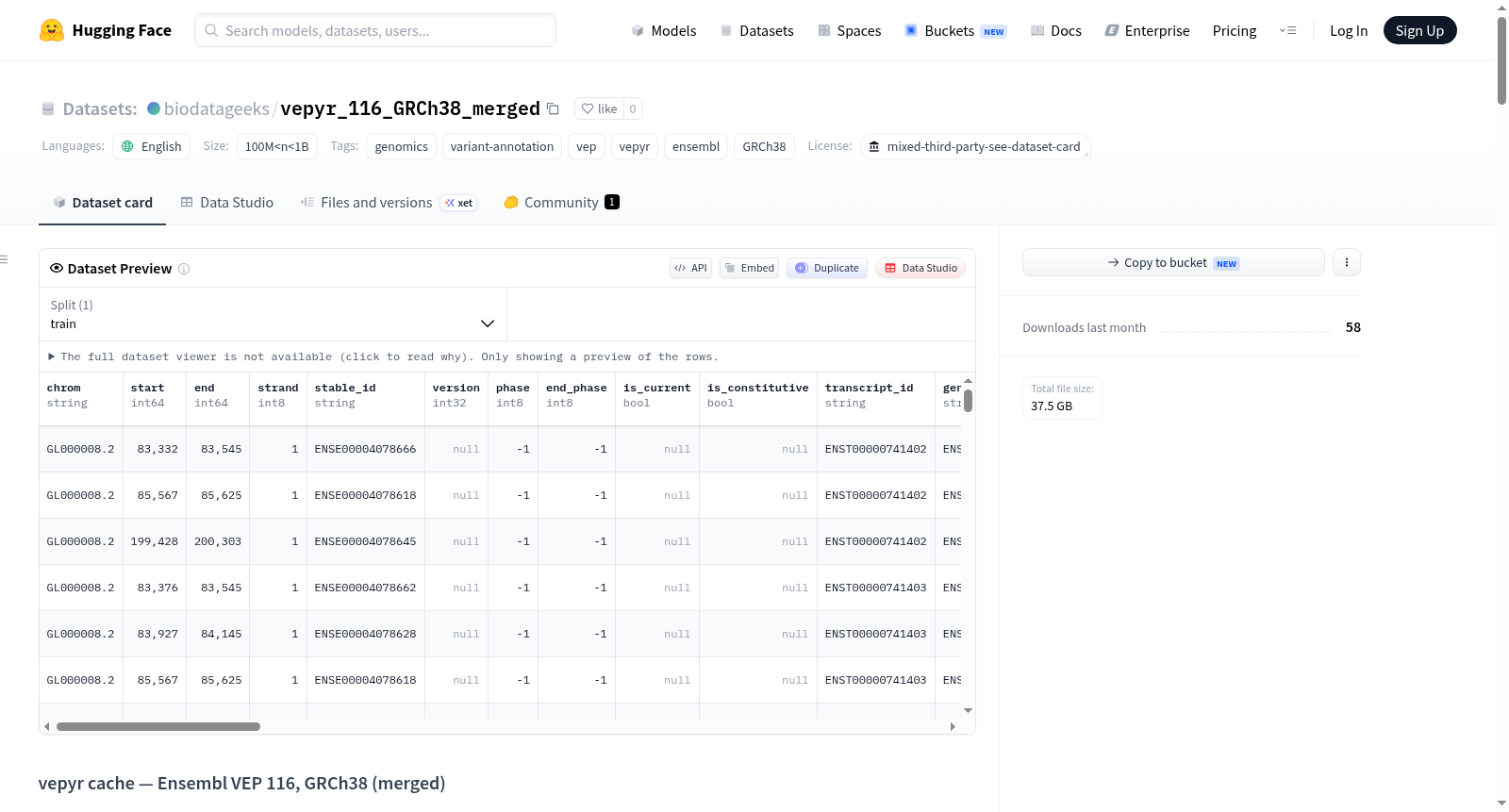This screenshot has height=812, width=1509.
Task: Click the chrom column header
Action: click(x=81, y=395)
